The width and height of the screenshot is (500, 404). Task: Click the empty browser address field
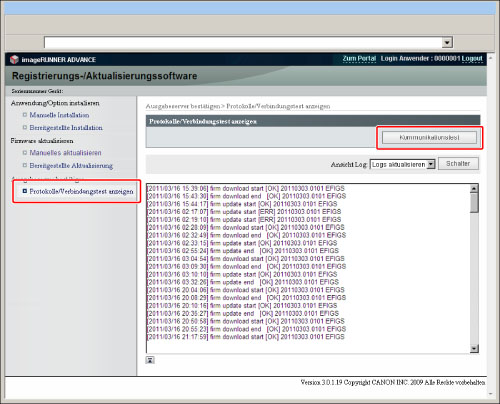click(243, 42)
